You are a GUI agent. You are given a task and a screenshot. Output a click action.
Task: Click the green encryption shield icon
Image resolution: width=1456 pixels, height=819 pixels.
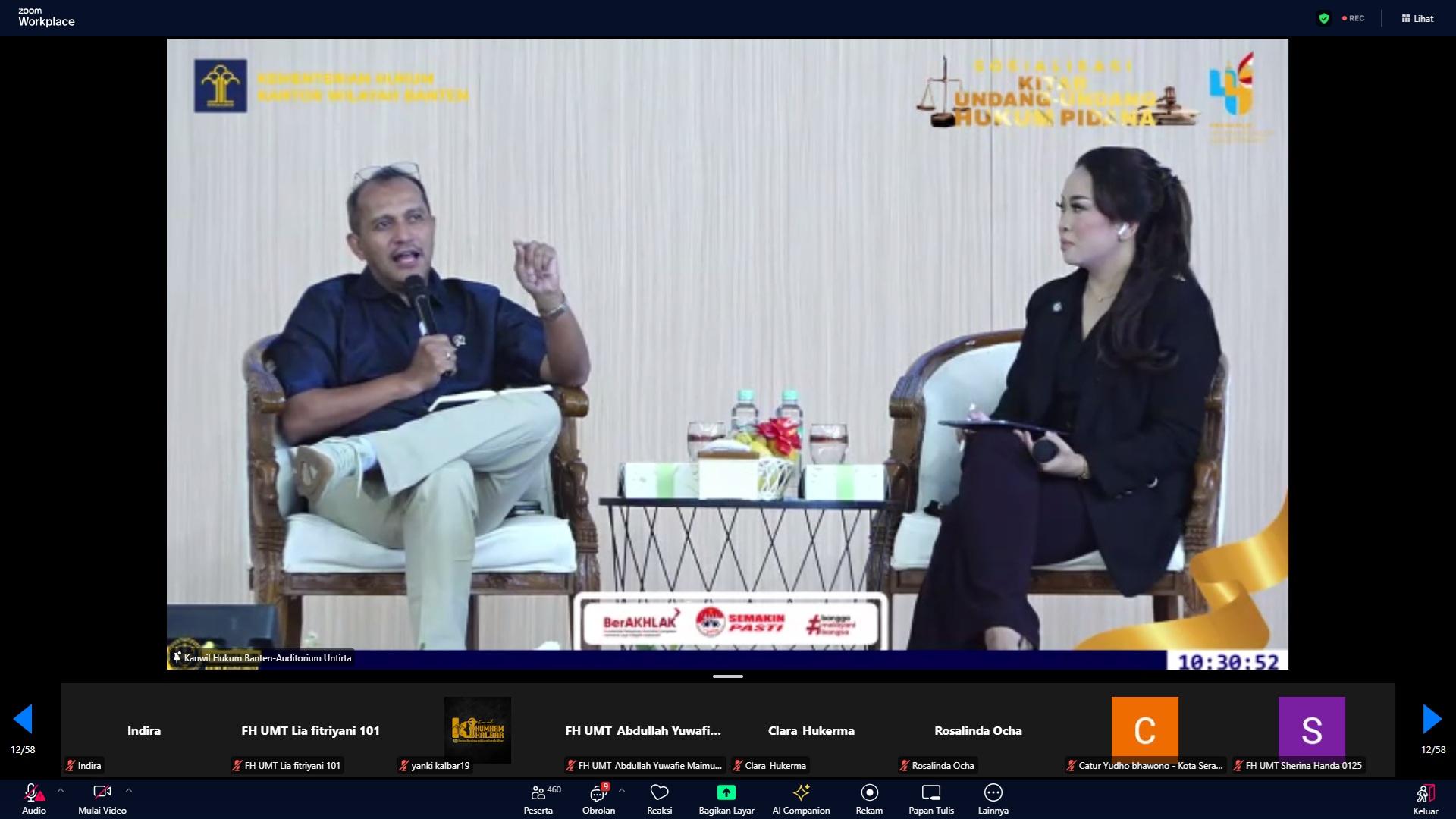coord(1324,18)
